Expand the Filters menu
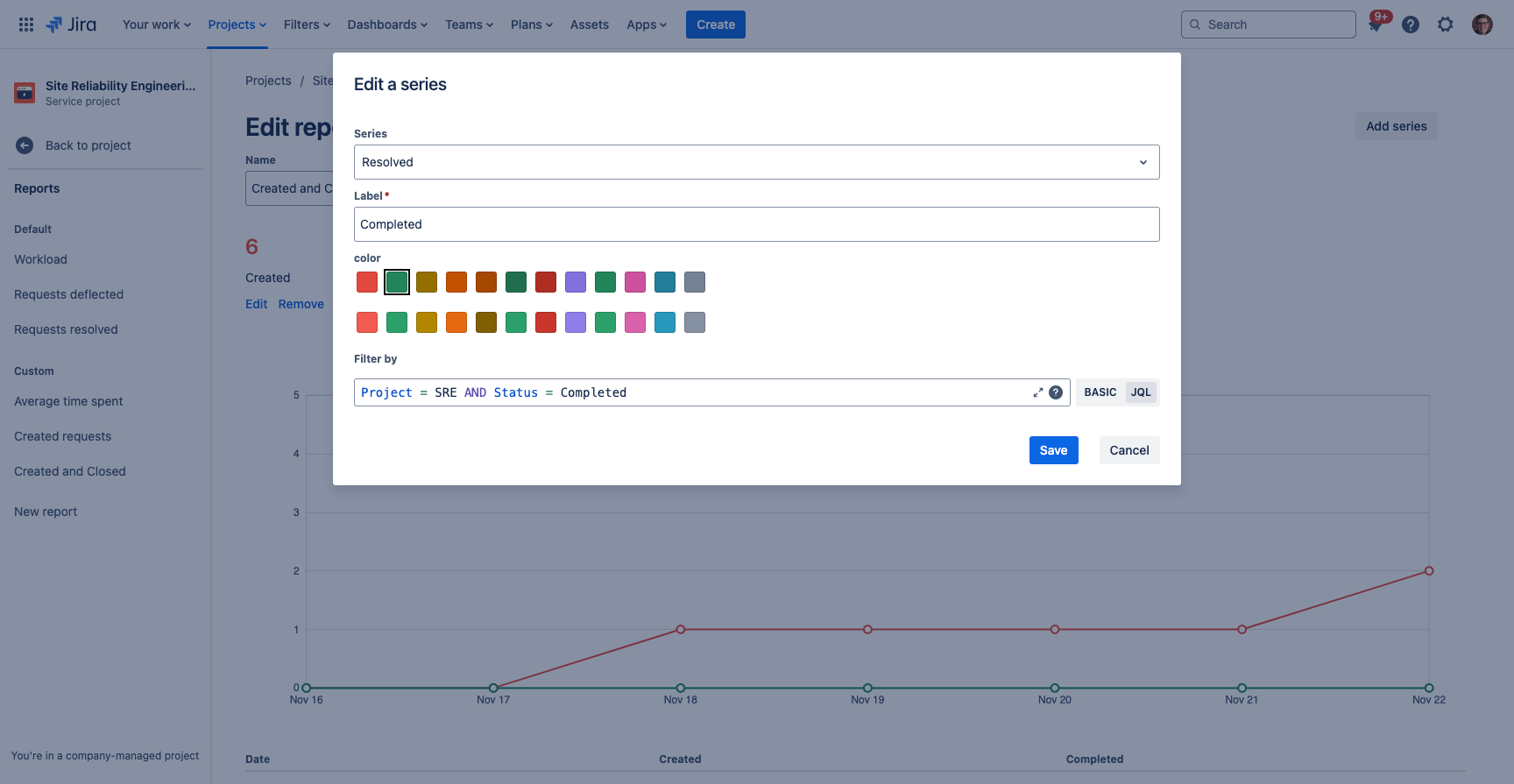The width and height of the screenshot is (1514, 784). tap(308, 25)
